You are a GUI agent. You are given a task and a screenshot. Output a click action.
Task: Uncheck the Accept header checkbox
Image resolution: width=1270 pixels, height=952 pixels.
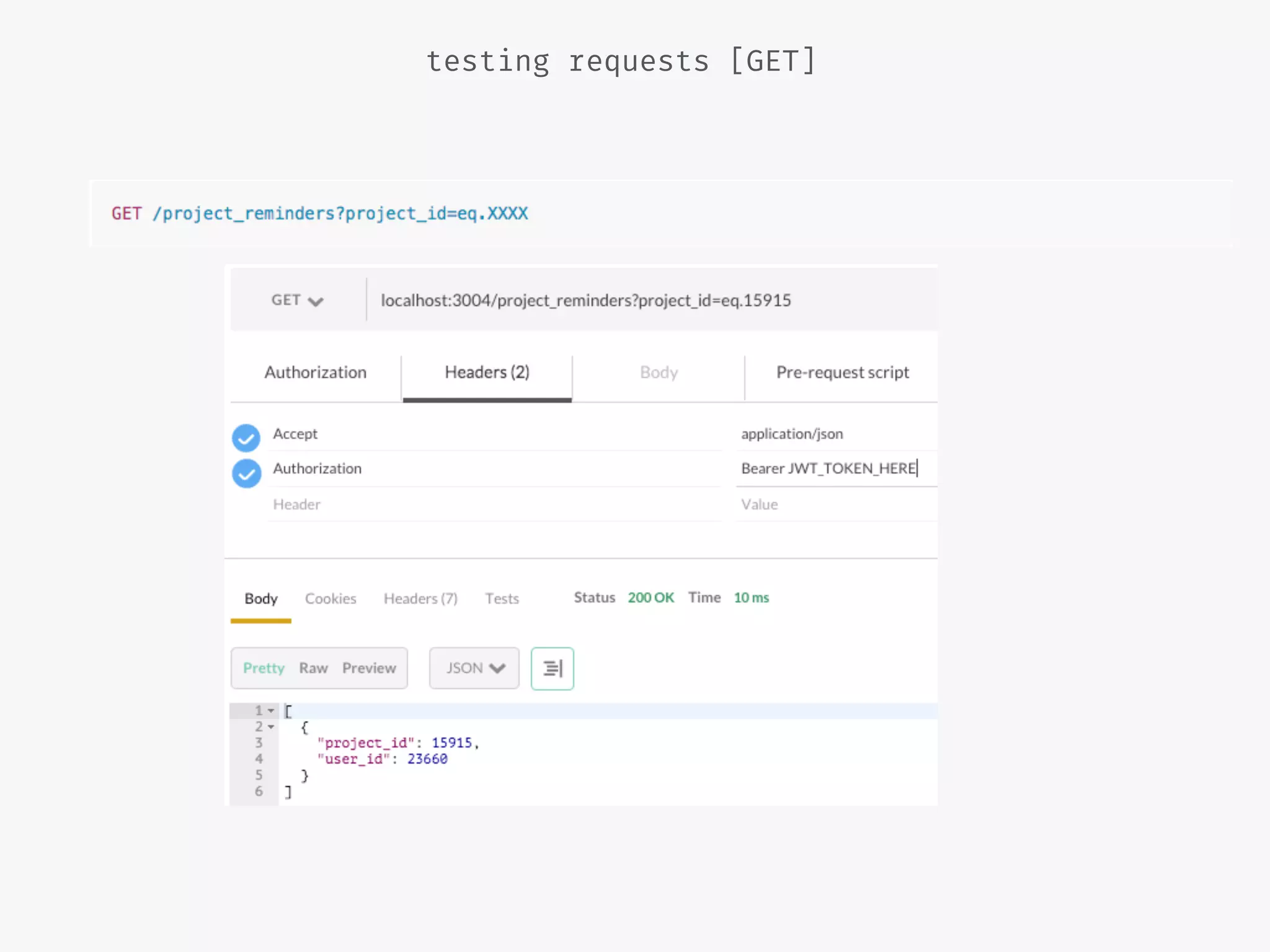(246, 438)
